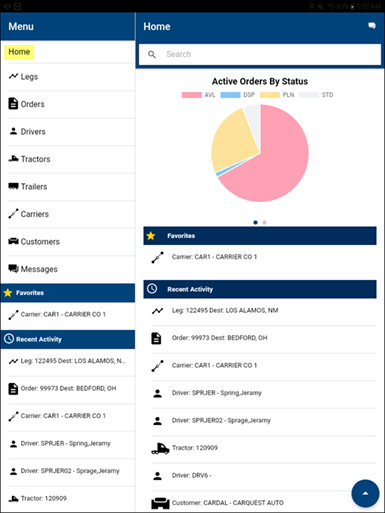Select first chart page dot
This screenshot has height=513, width=385.
255,222
